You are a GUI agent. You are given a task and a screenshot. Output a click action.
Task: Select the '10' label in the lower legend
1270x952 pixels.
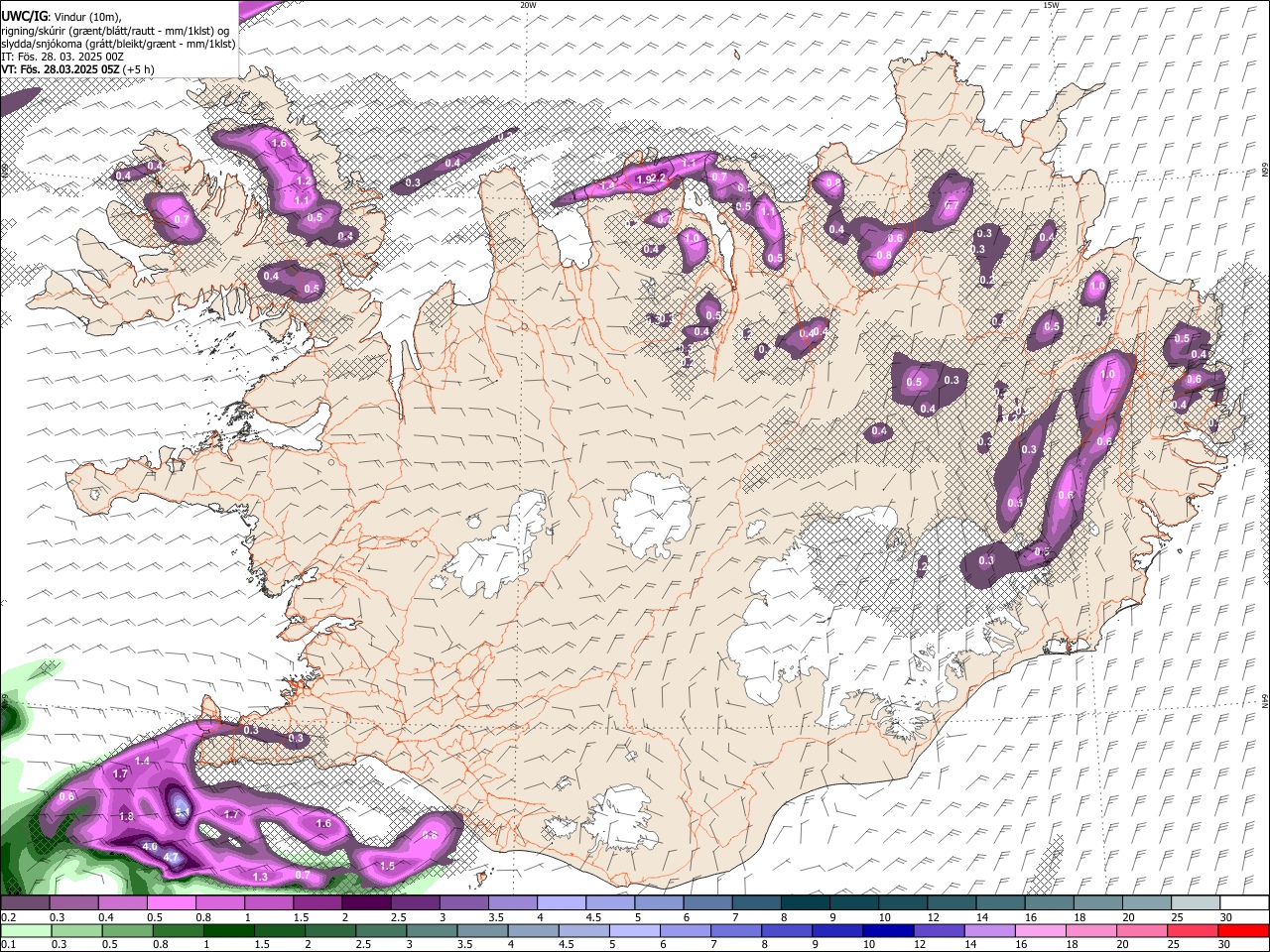click(869, 945)
